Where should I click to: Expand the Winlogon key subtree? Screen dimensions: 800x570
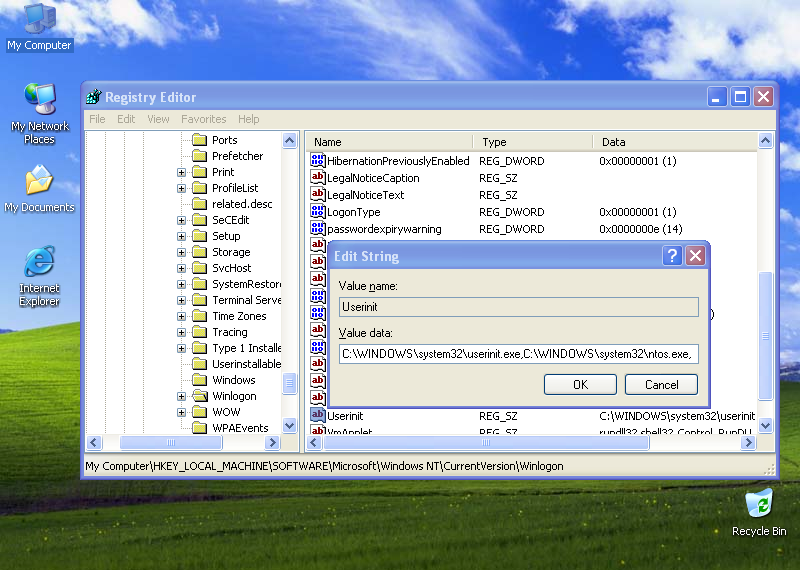tap(182, 396)
